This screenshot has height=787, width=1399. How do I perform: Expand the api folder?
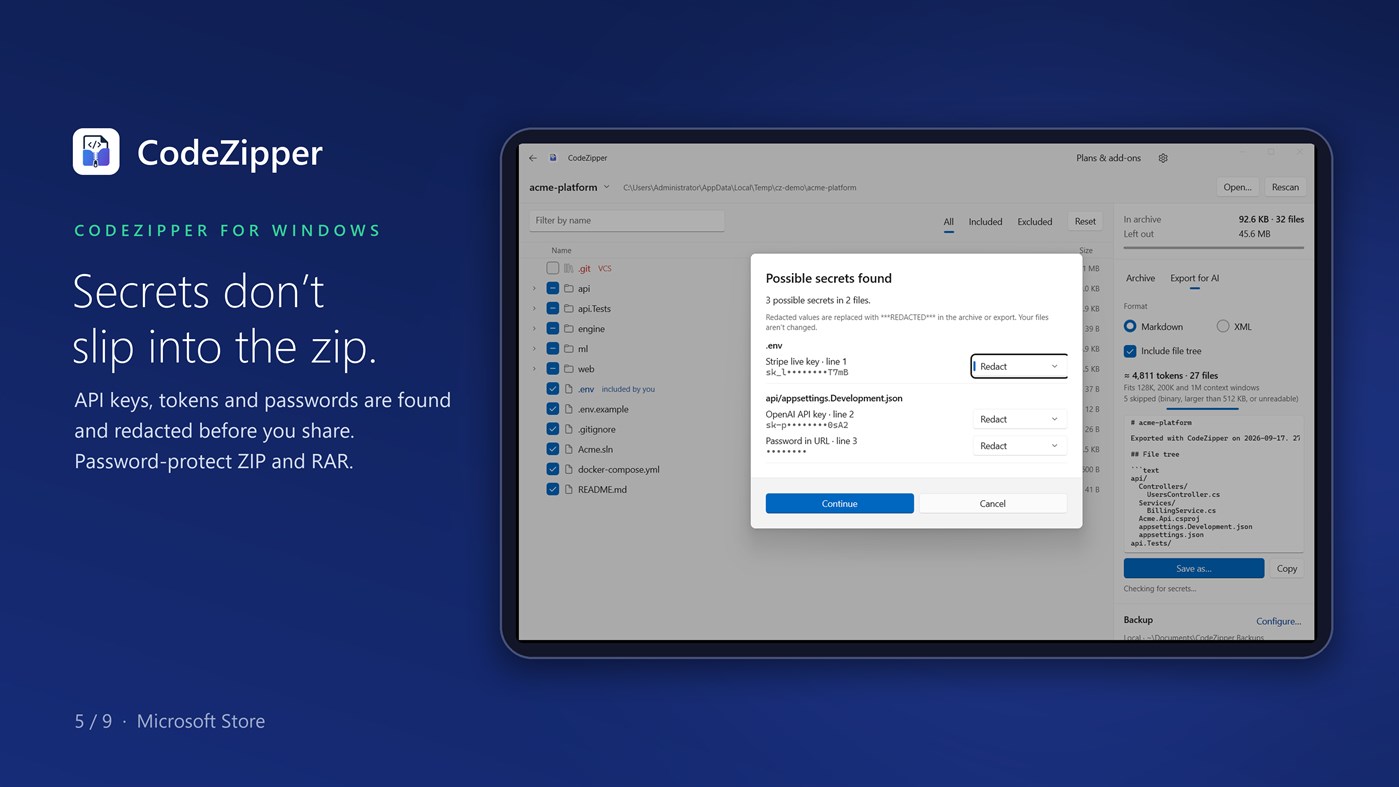534,289
